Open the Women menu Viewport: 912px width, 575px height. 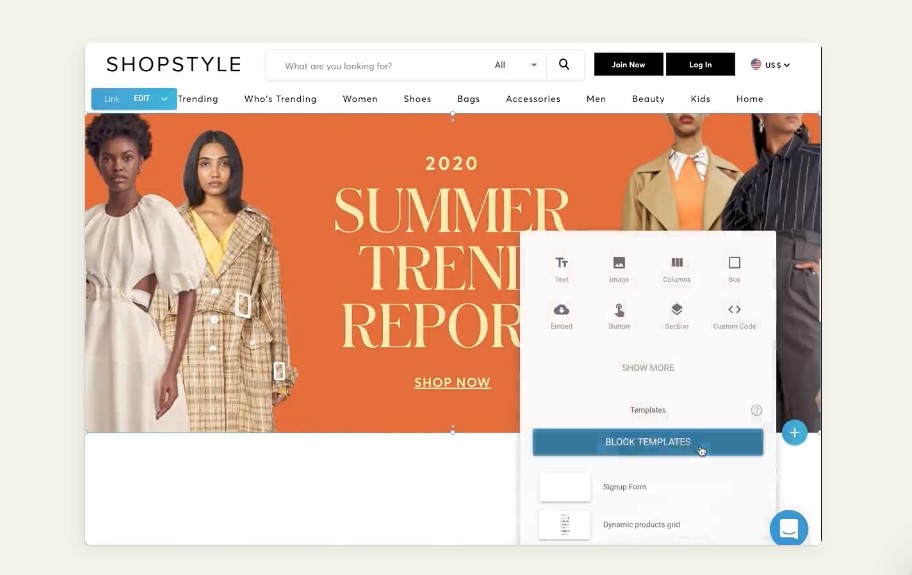pos(360,99)
